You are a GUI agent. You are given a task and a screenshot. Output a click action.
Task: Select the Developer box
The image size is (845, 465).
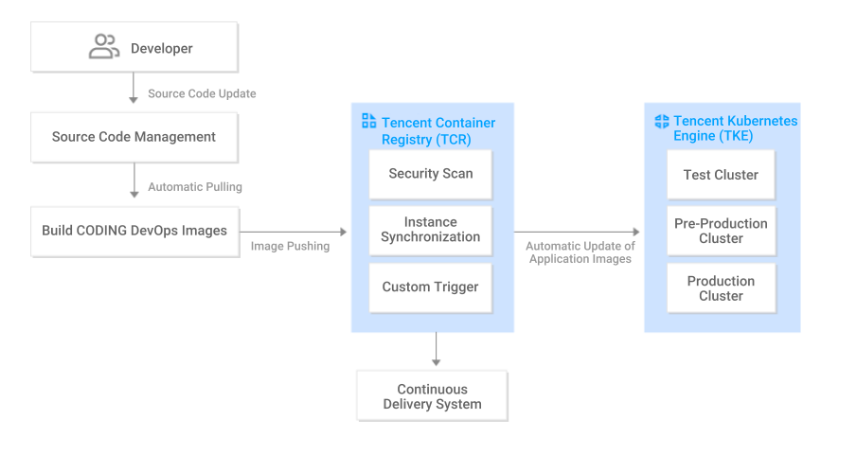point(134,47)
